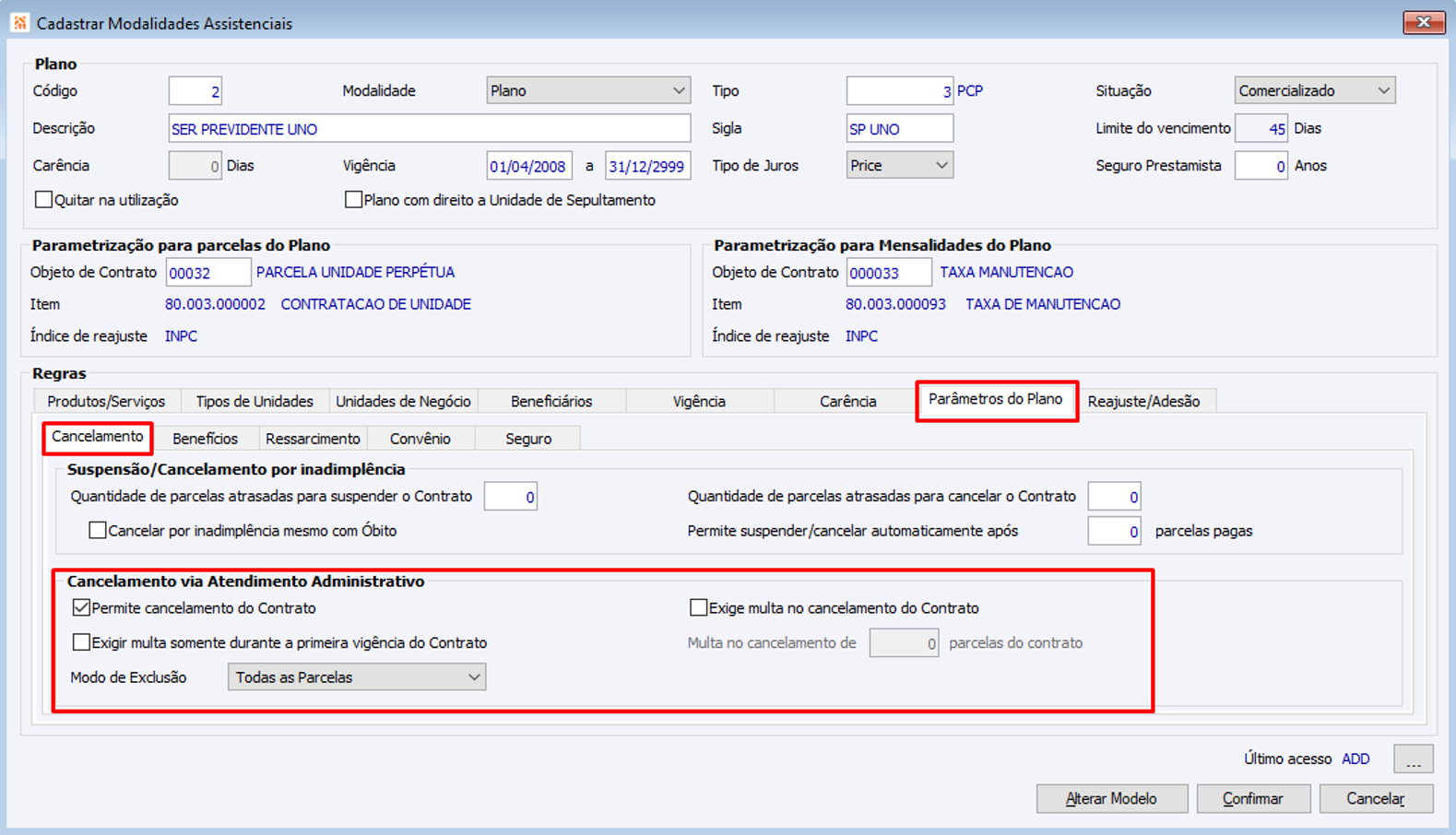Click the Cancelar button
Image resolution: width=1456 pixels, height=835 pixels.
1376,798
